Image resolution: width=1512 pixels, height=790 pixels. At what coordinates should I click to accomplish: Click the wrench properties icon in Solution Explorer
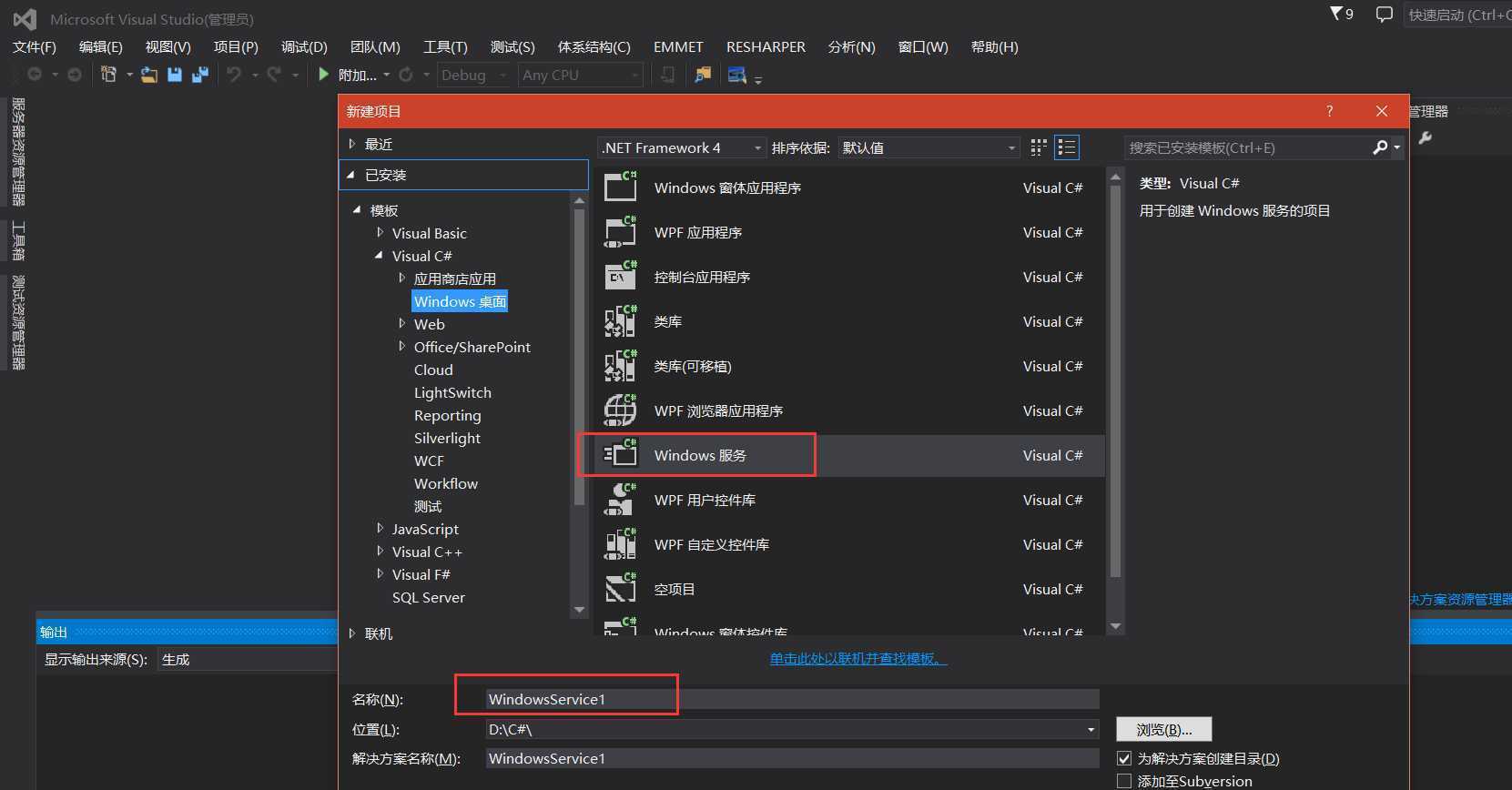click(x=1425, y=138)
